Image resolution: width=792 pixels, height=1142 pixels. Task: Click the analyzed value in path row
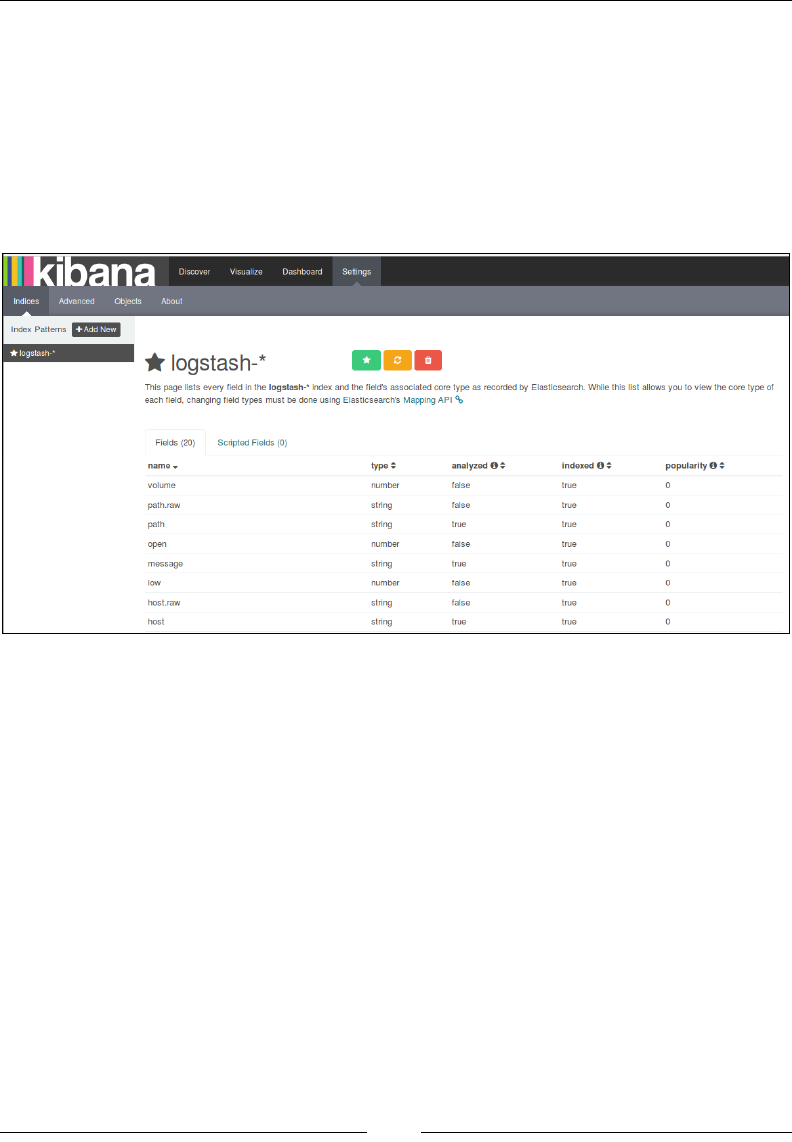click(459, 524)
